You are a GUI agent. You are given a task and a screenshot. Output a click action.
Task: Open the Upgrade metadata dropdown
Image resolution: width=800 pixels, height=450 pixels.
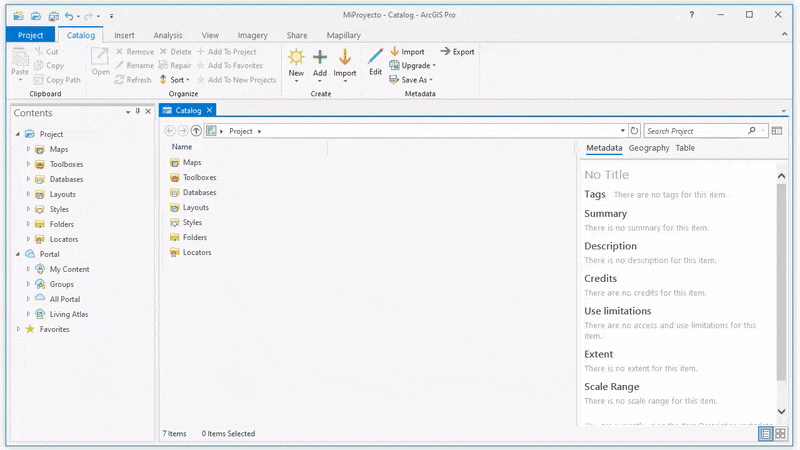[x=413, y=65]
